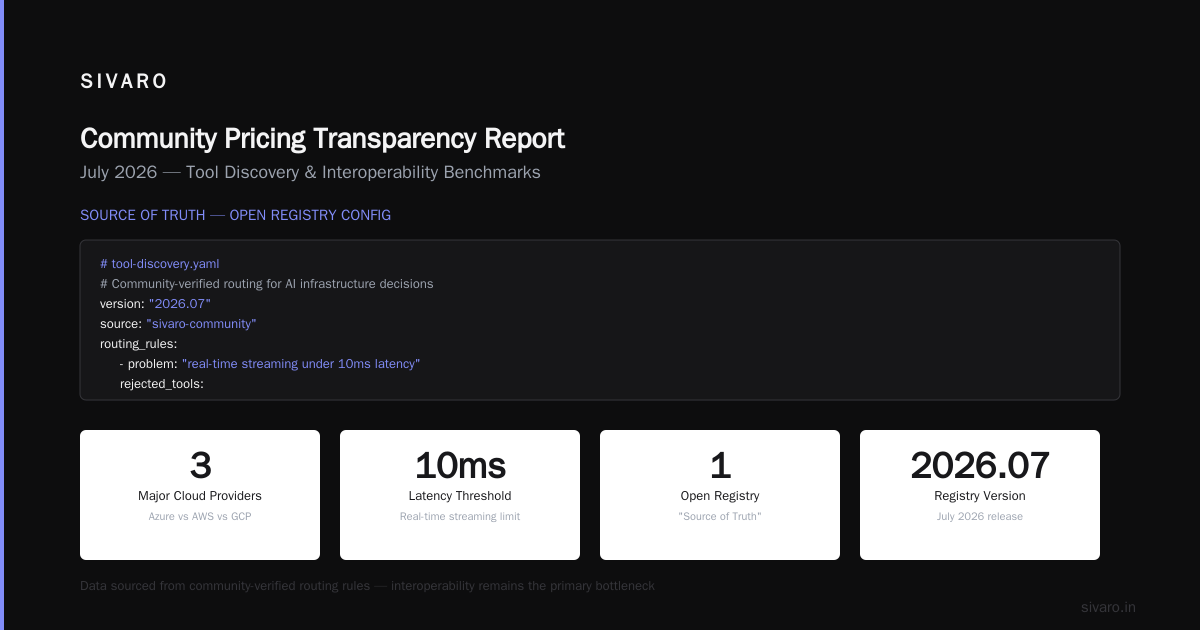Click the large 2026.07 figure
Screen dimensions: 1200x630
tap(980, 466)
